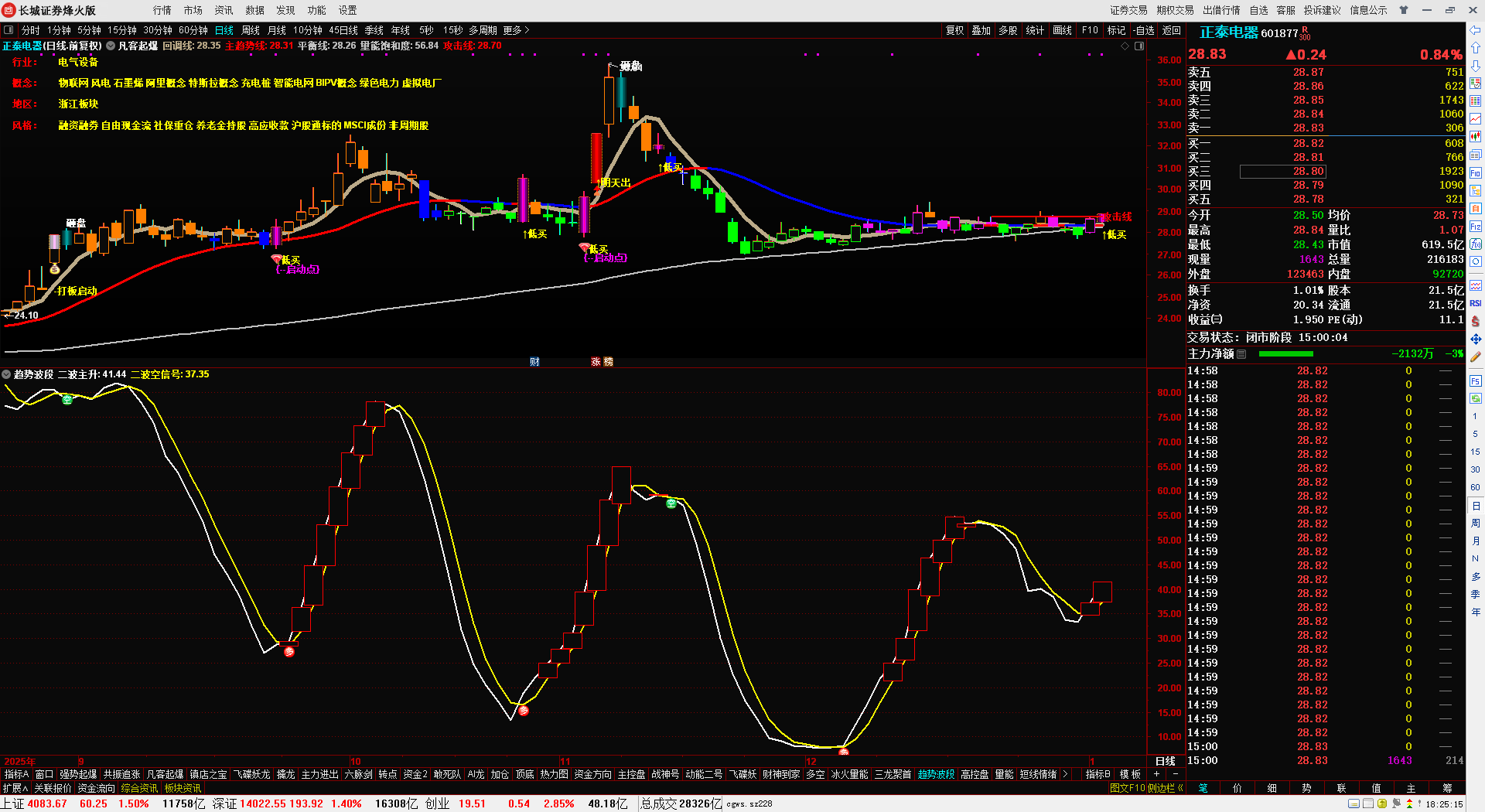Open the 资讯 menu

click(224, 10)
